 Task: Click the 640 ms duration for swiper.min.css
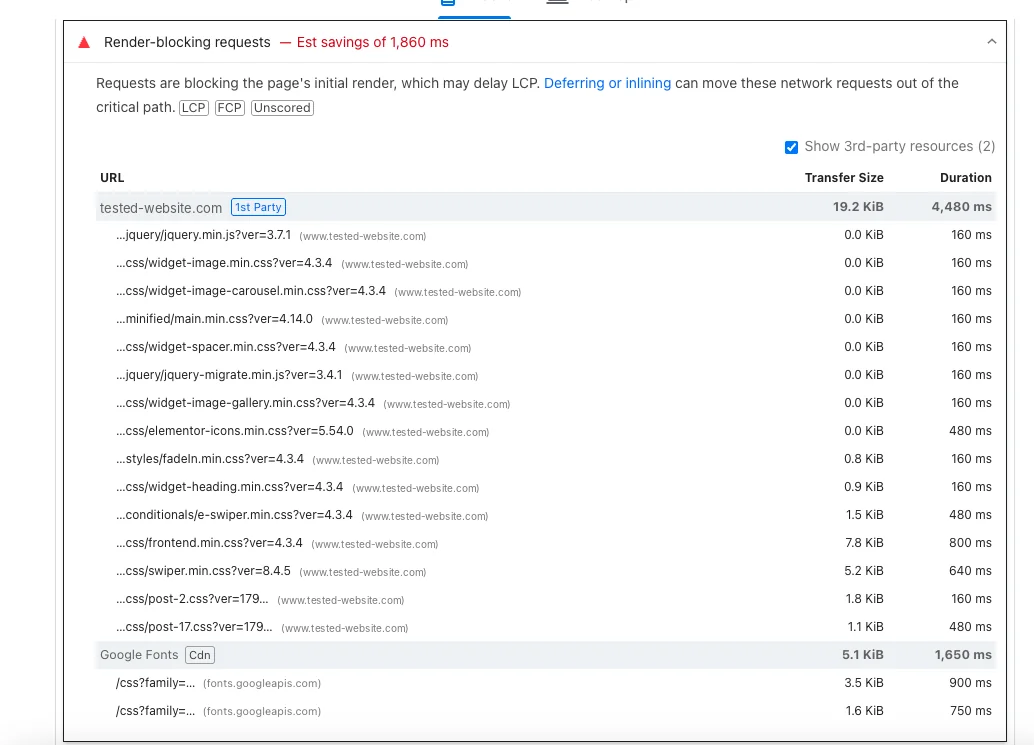click(970, 571)
